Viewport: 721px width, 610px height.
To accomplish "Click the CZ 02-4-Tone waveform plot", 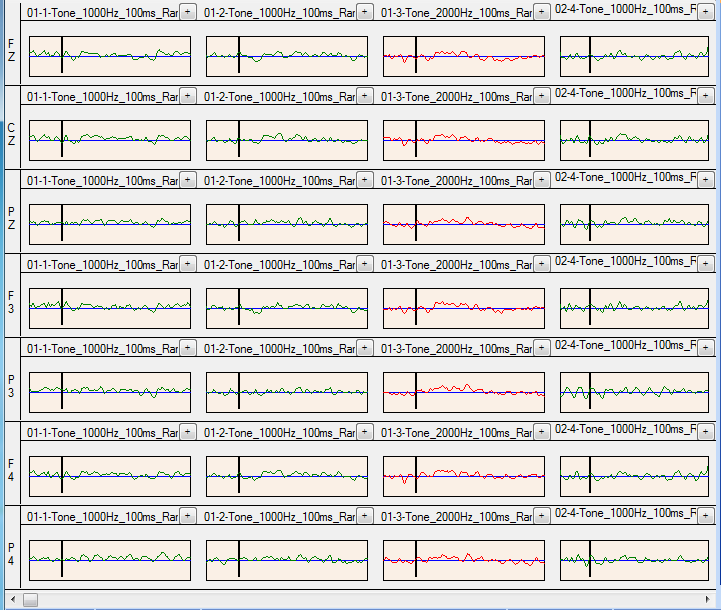I will [x=635, y=141].
